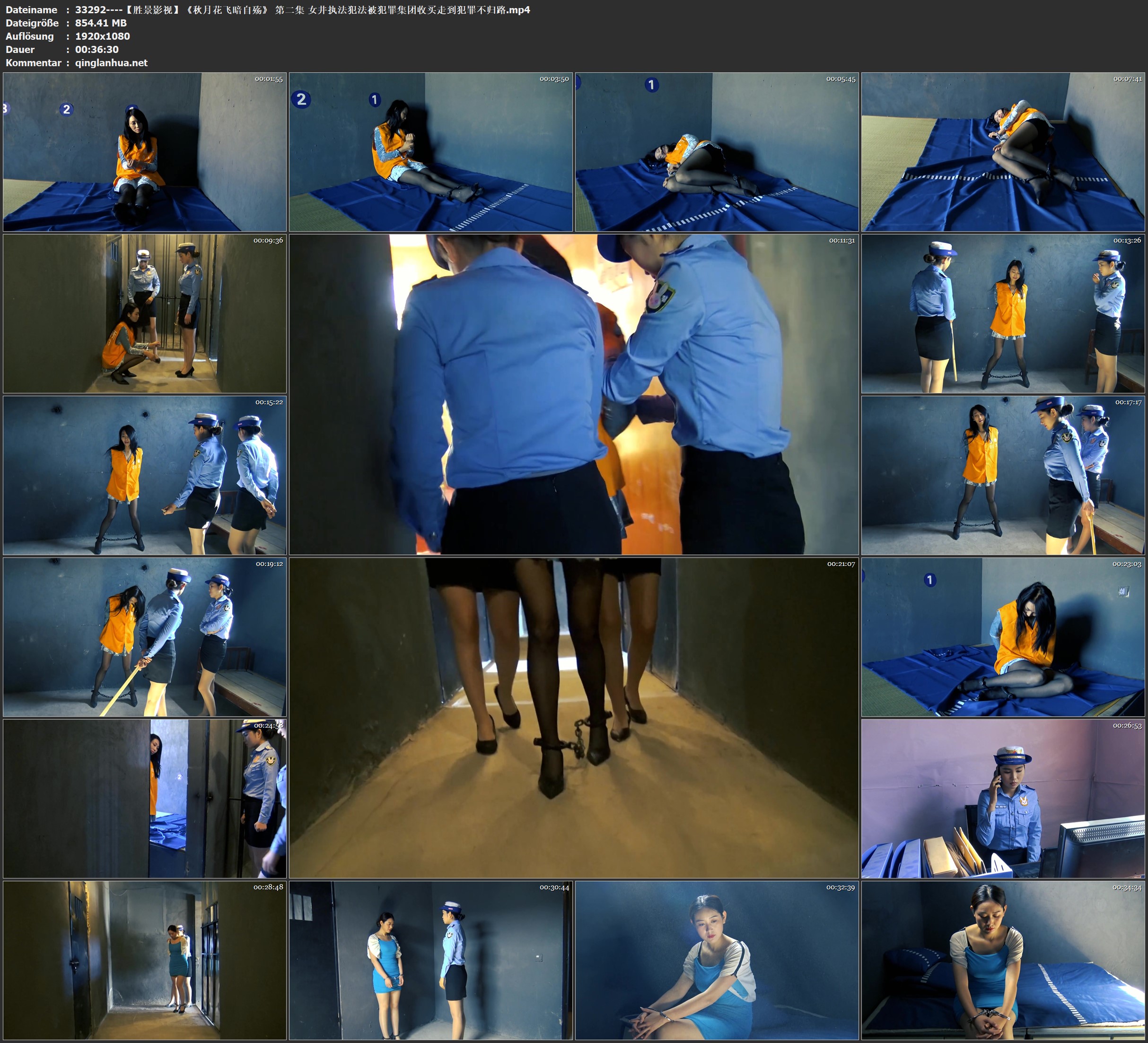Click the Dateiname filename text
This screenshot has height=1043, width=1148.
(x=302, y=9)
